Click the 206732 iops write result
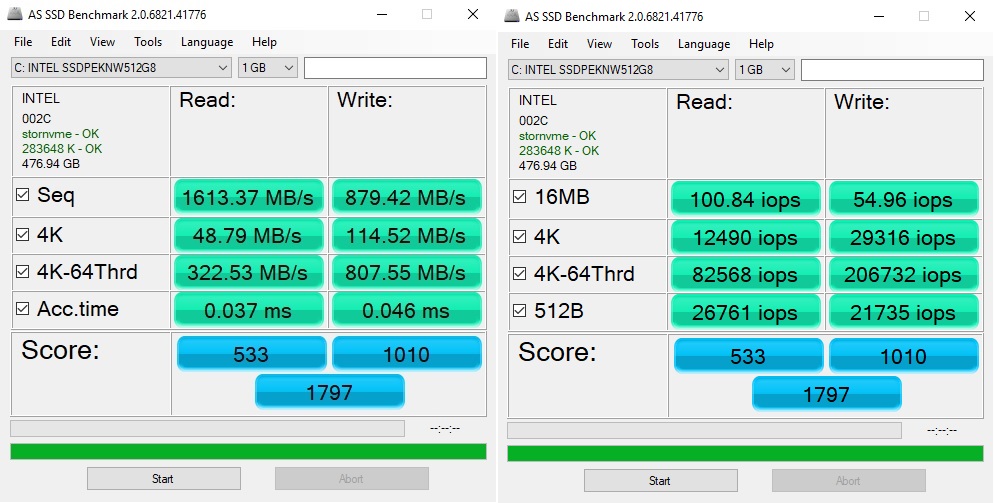Screen dimensions: 994x503 905,275
